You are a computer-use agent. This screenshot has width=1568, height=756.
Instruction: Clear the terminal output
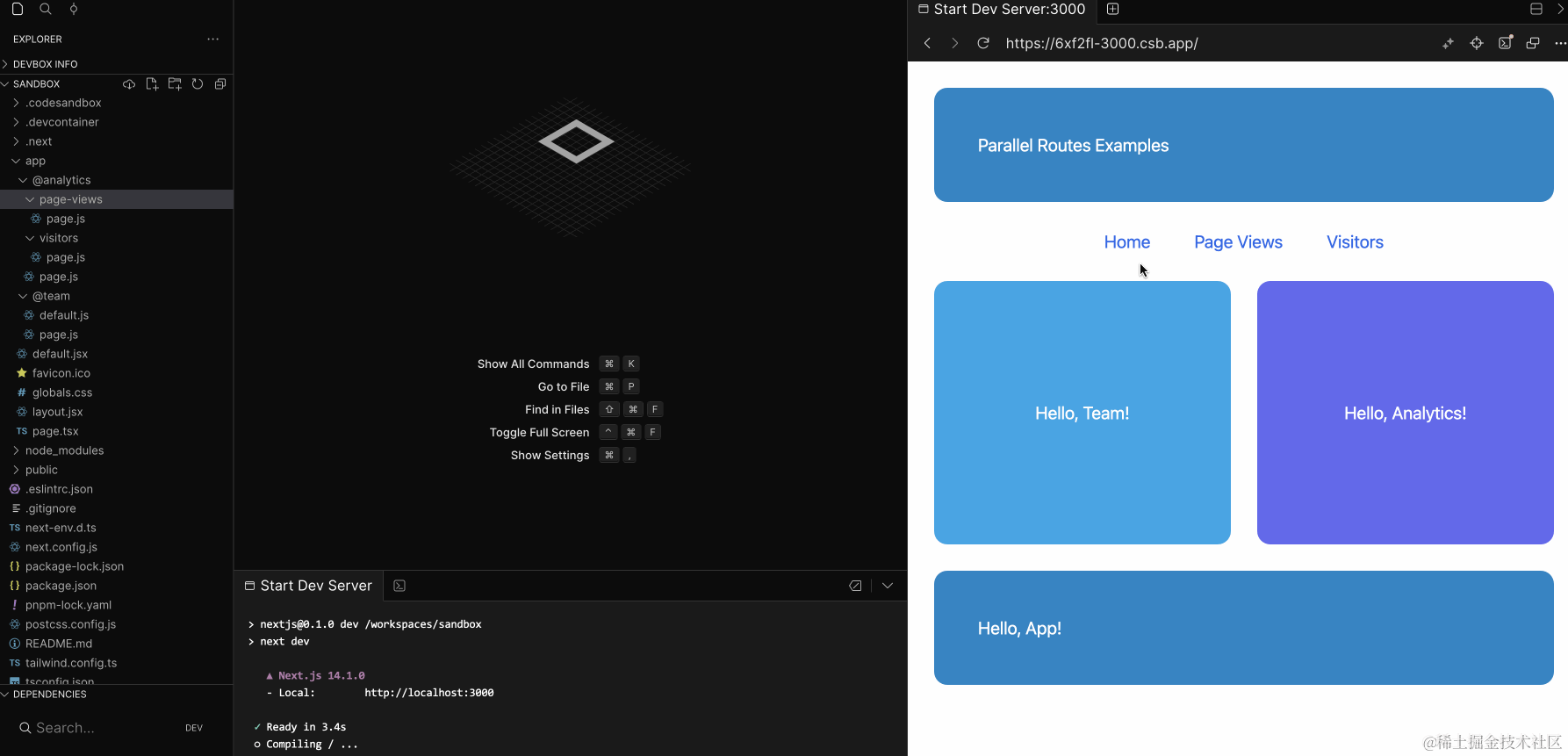coord(855,586)
